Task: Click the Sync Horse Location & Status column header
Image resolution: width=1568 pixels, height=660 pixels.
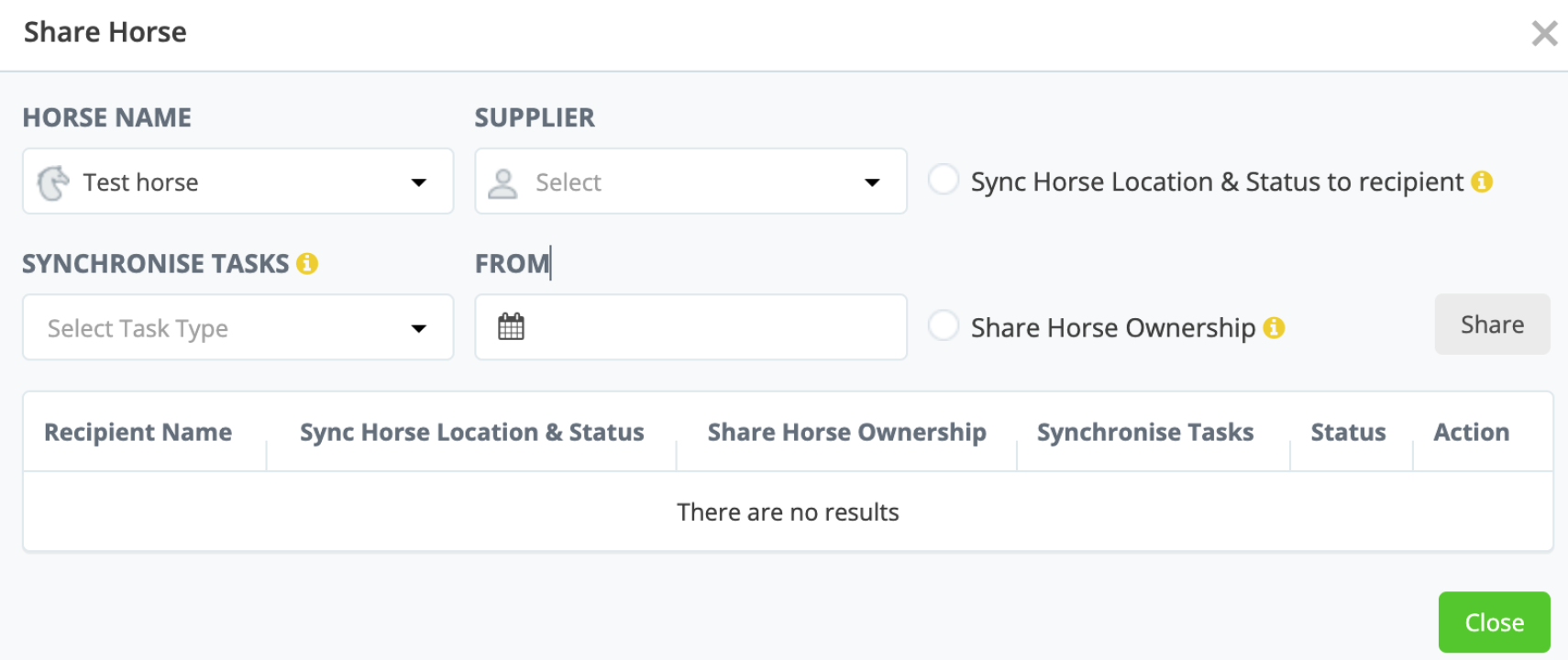Action: point(471,433)
